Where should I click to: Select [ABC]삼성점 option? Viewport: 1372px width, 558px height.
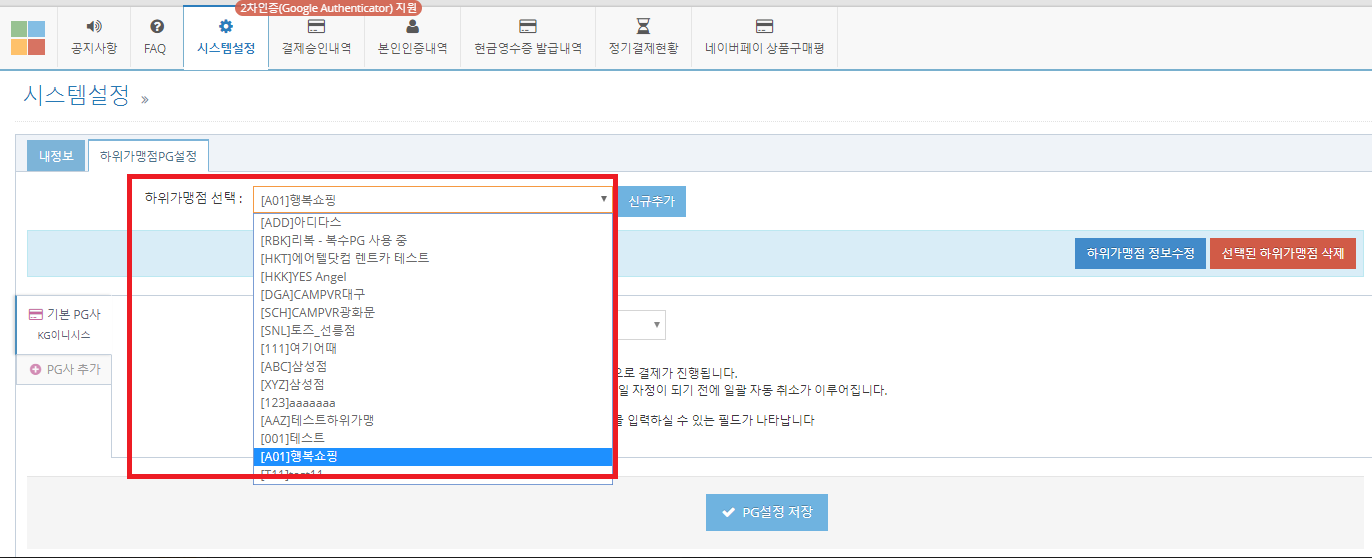(x=432, y=366)
